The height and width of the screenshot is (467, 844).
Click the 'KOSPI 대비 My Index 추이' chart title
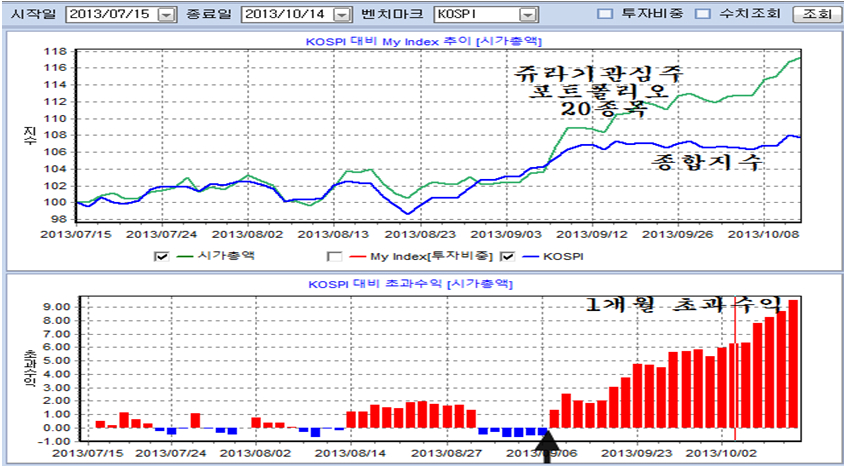click(x=421, y=41)
